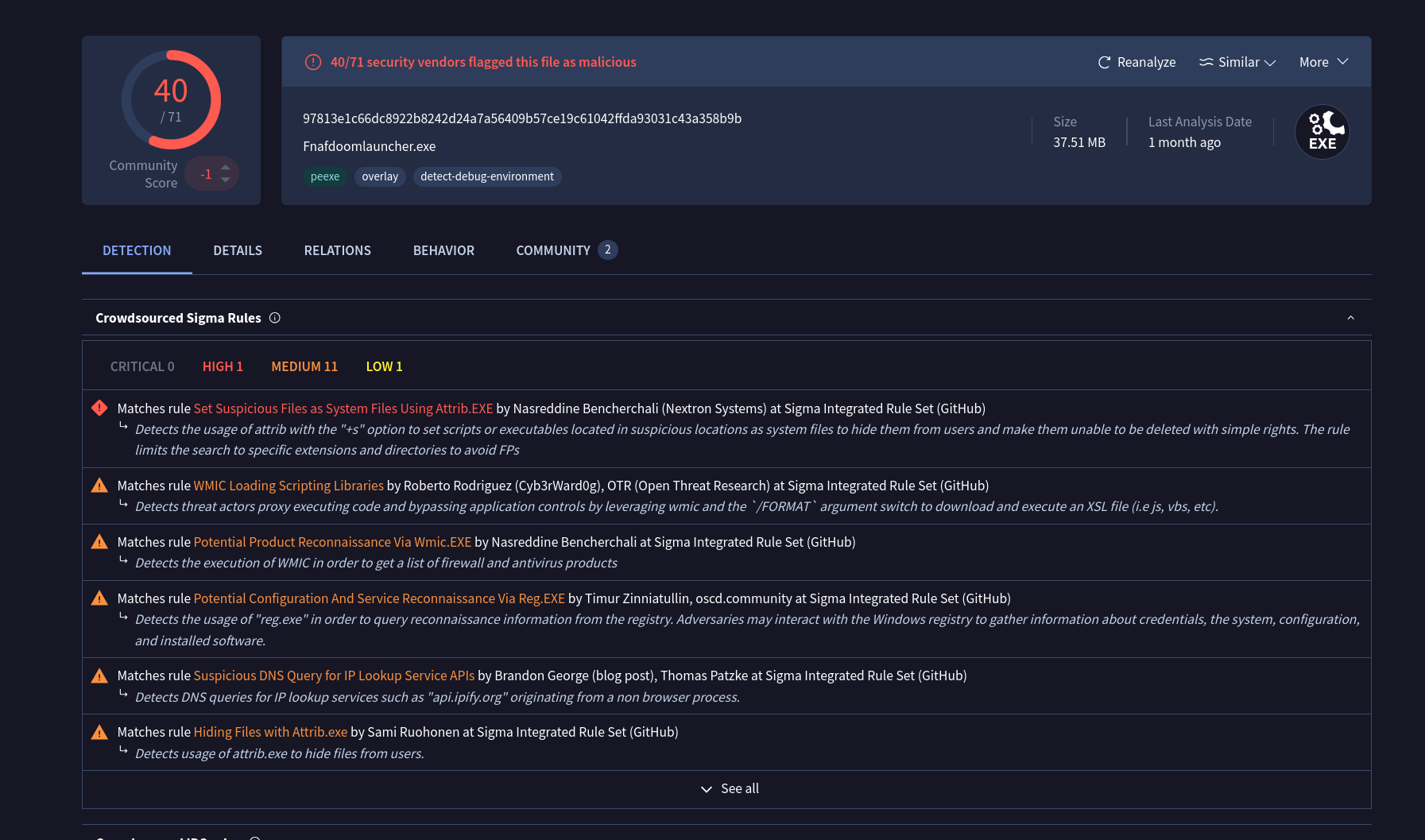
Task: Click the overlay tag
Action: pos(380,176)
